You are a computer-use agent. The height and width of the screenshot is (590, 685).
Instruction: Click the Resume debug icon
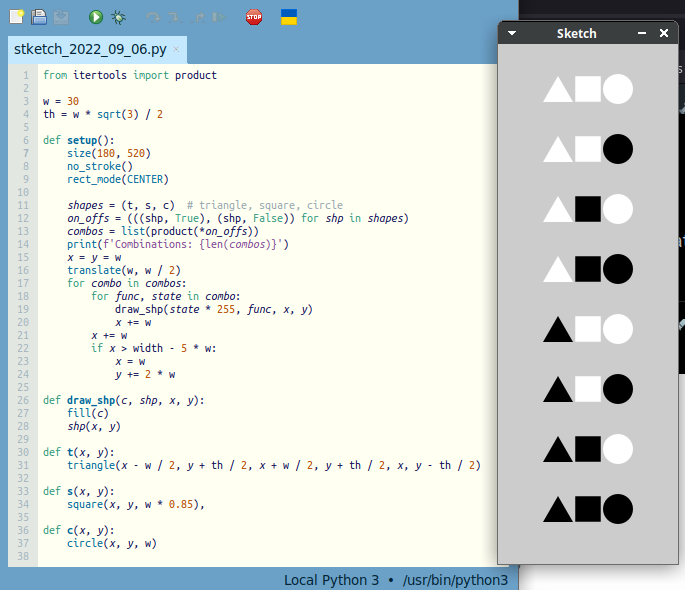pyautogui.click(x=217, y=17)
